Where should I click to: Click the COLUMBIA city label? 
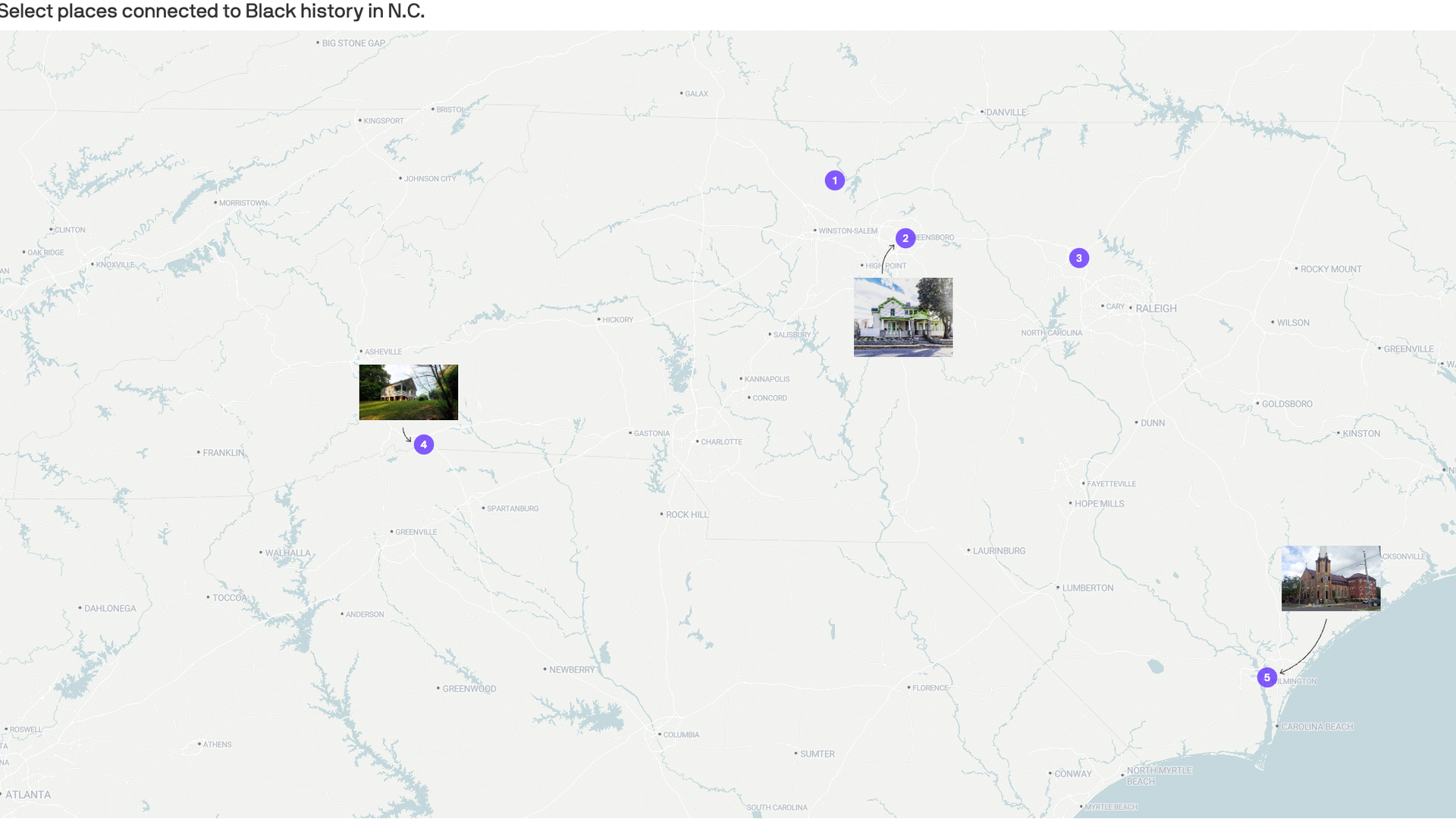pos(681,735)
